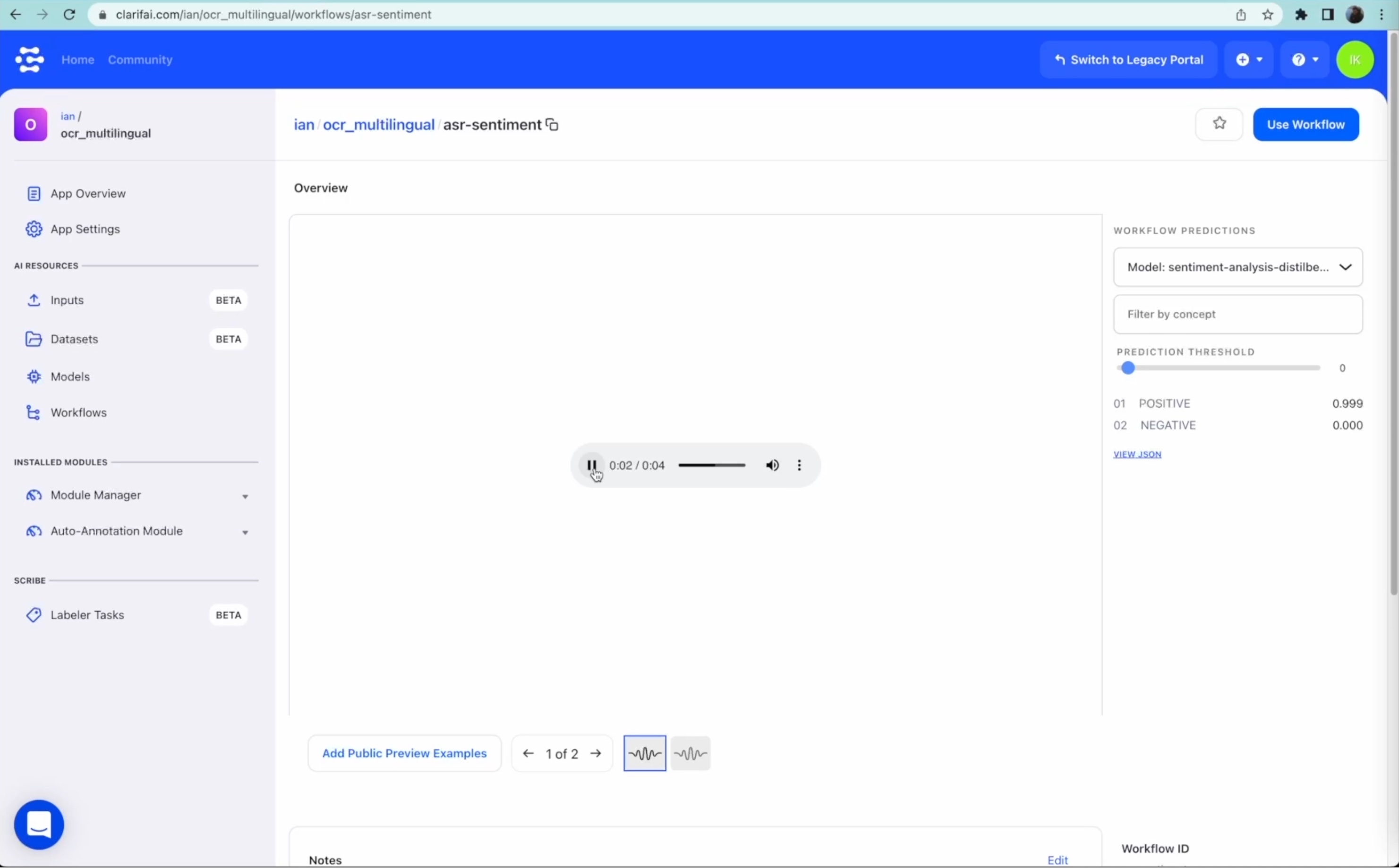The image size is (1399, 868).
Task: Click the Labeler Tasks icon
Action: click(x=34, y=614)
